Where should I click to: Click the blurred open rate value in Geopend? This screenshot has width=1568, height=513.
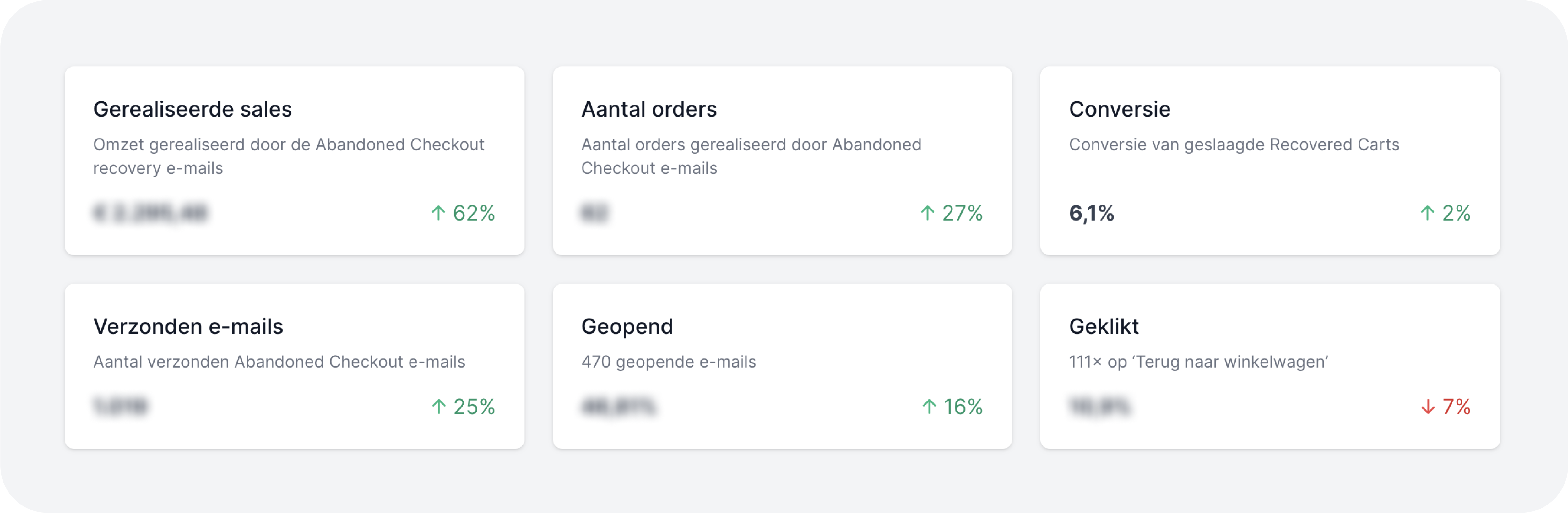click(x=619, y=407)
